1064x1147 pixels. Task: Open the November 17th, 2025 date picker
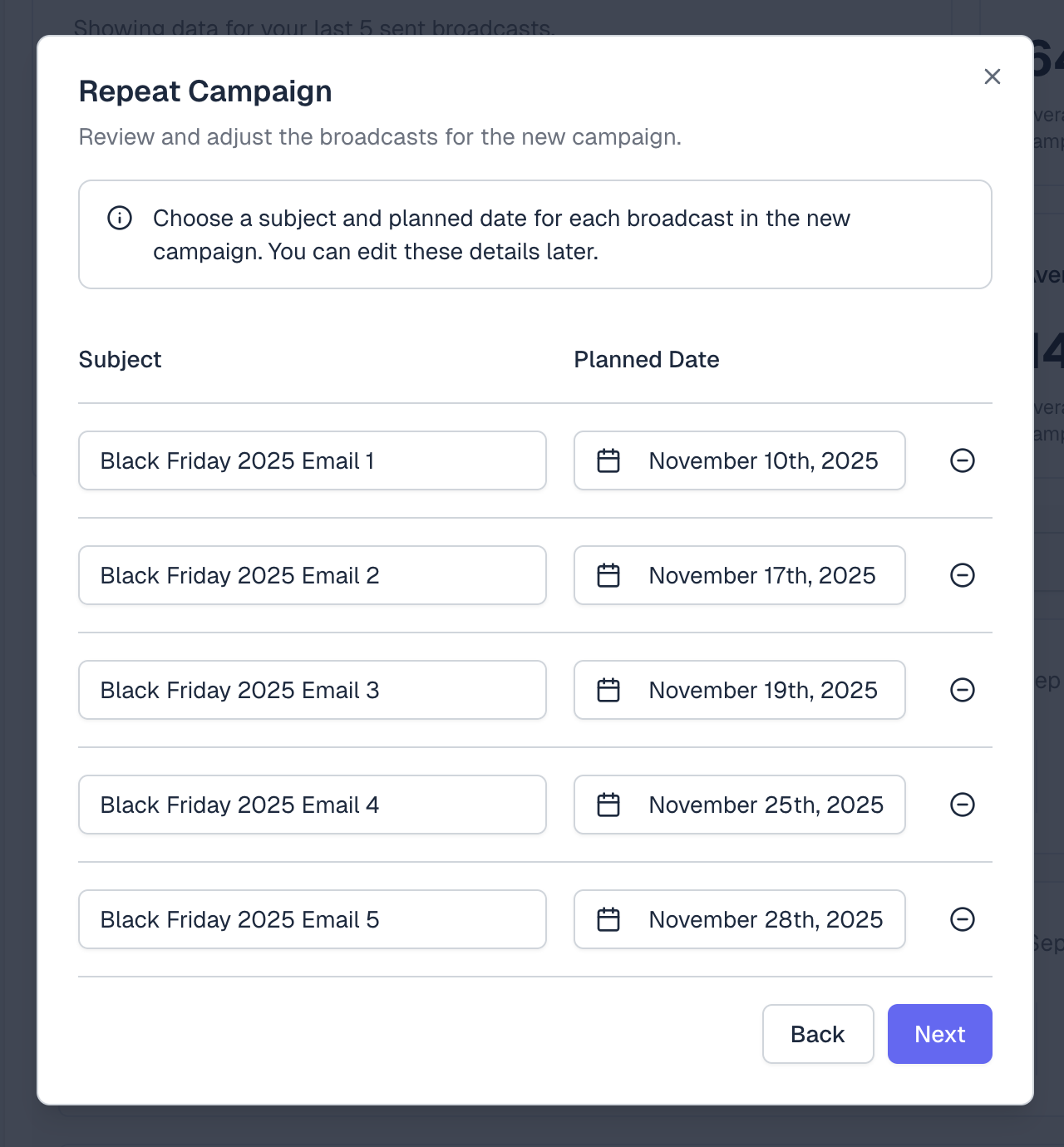[x=739, y=575]
